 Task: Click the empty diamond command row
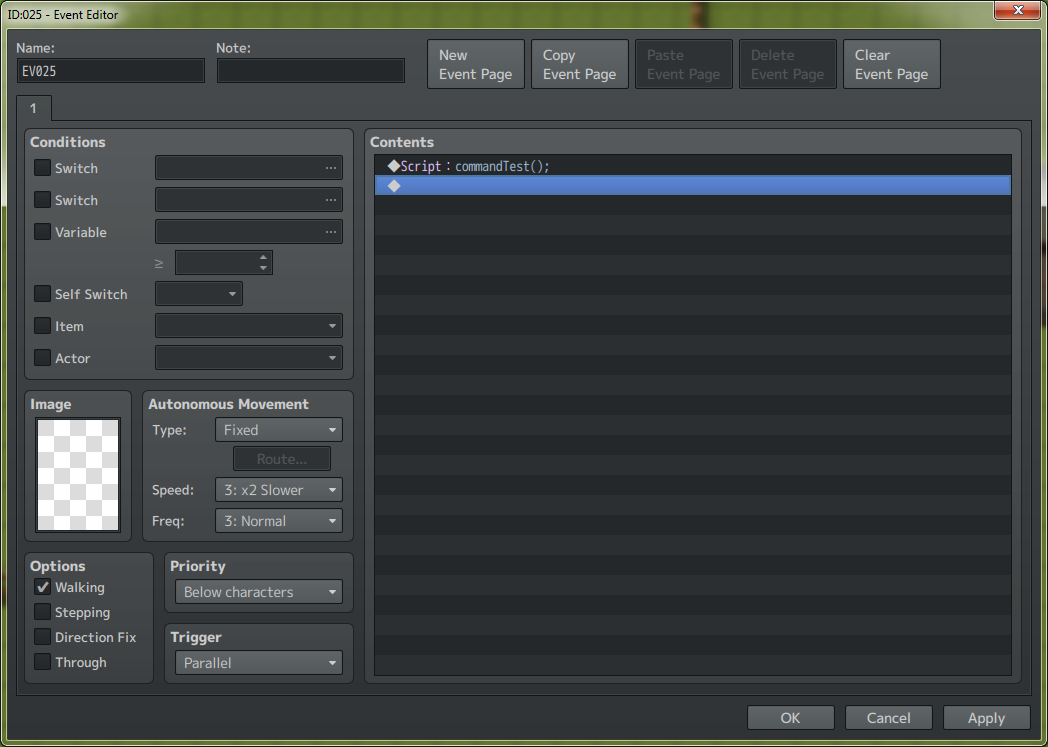[x=690, y=186]
